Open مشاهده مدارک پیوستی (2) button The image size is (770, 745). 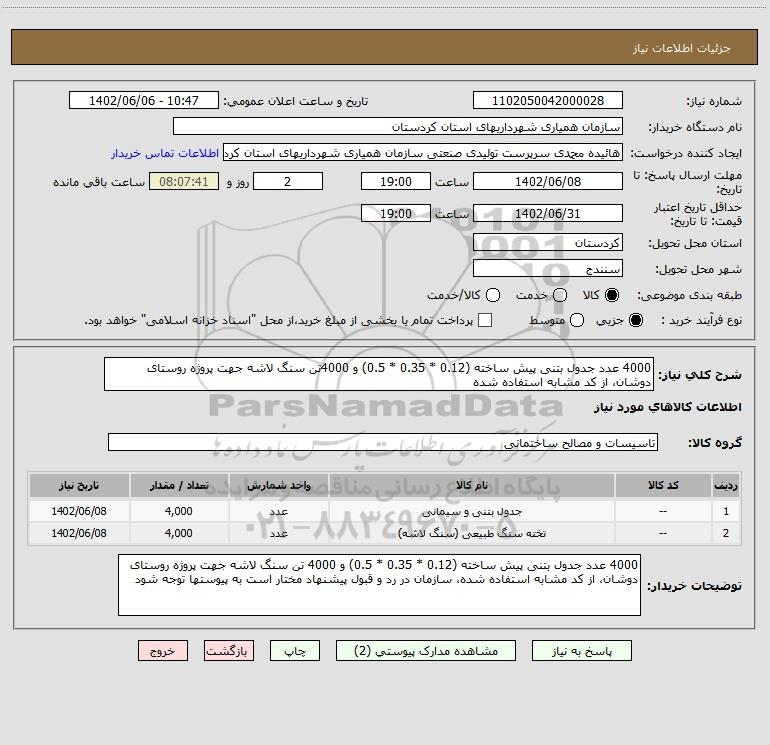(x=426, y=651)
